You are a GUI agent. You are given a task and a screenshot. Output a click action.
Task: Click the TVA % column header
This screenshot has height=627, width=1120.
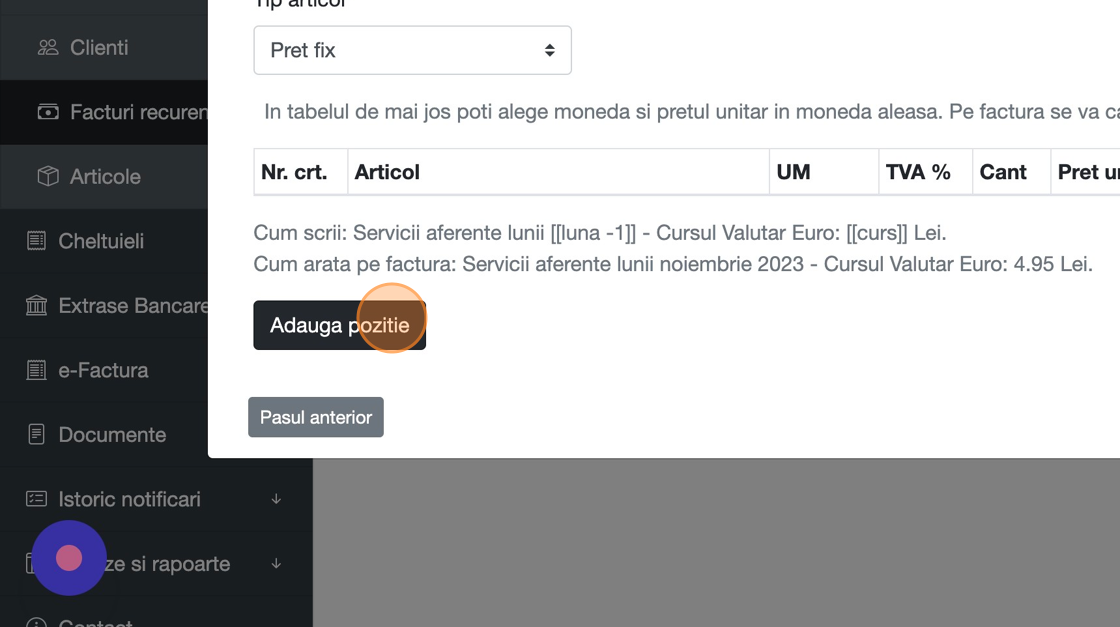pos(917,172)
